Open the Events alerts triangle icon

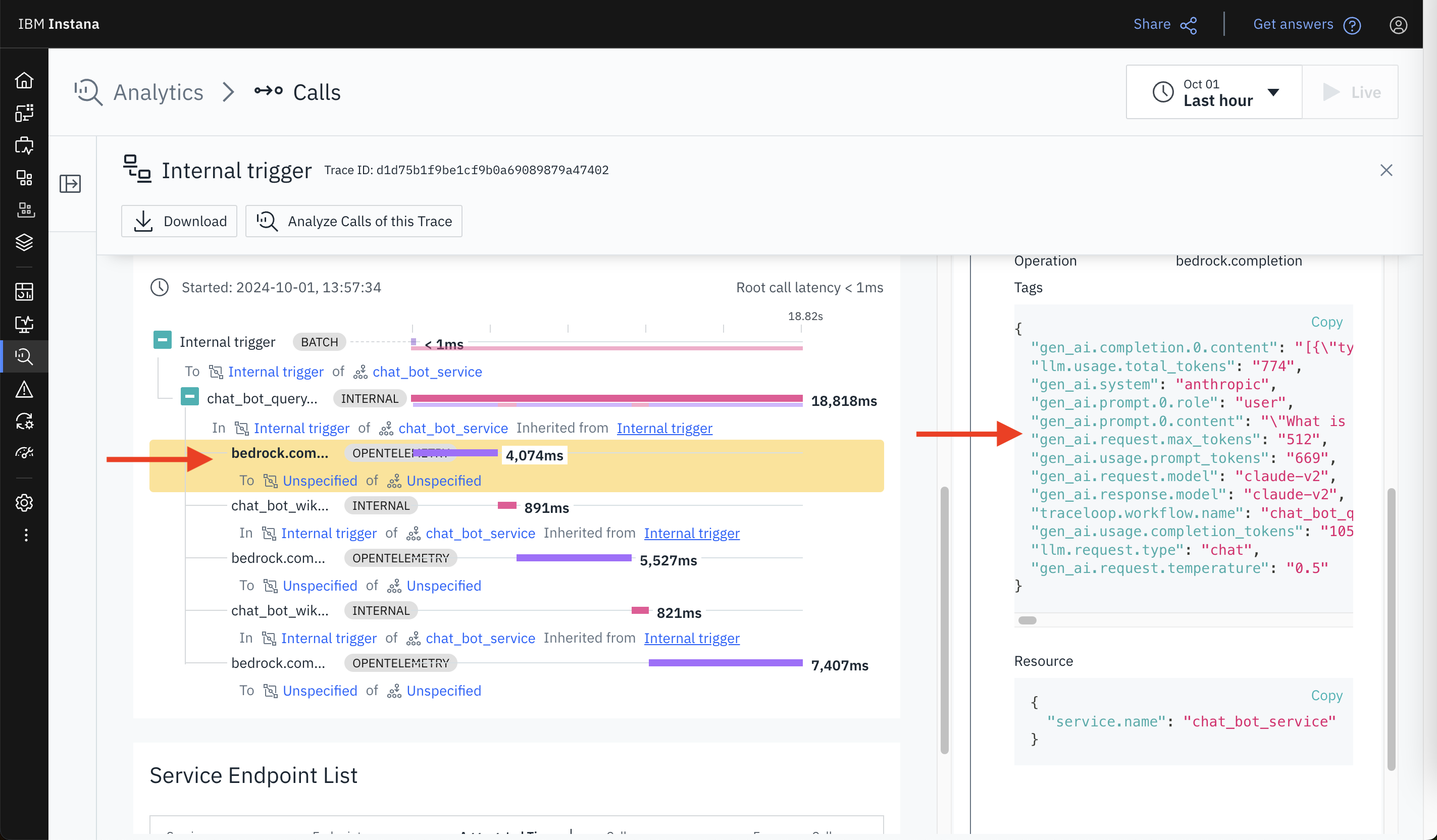(25, 390)
